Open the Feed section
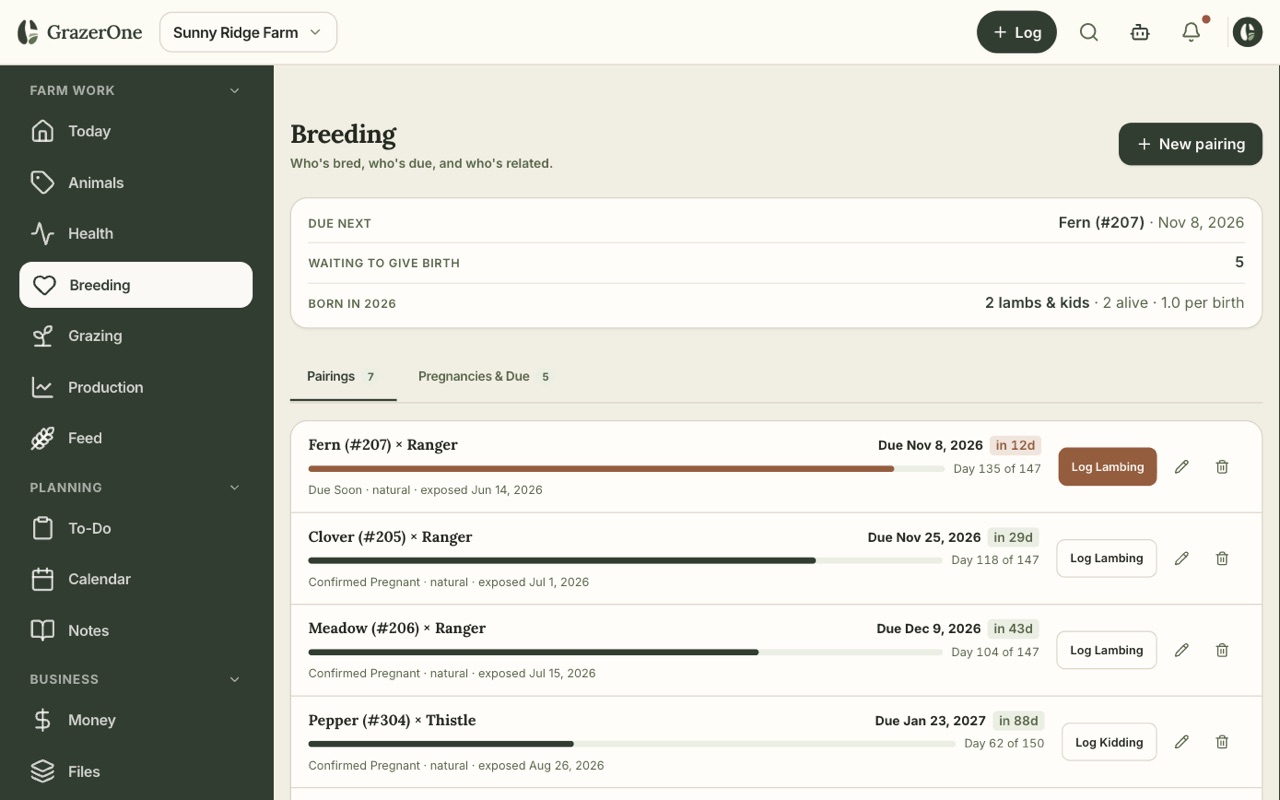The image size is (1280, 800). (136, 438)
